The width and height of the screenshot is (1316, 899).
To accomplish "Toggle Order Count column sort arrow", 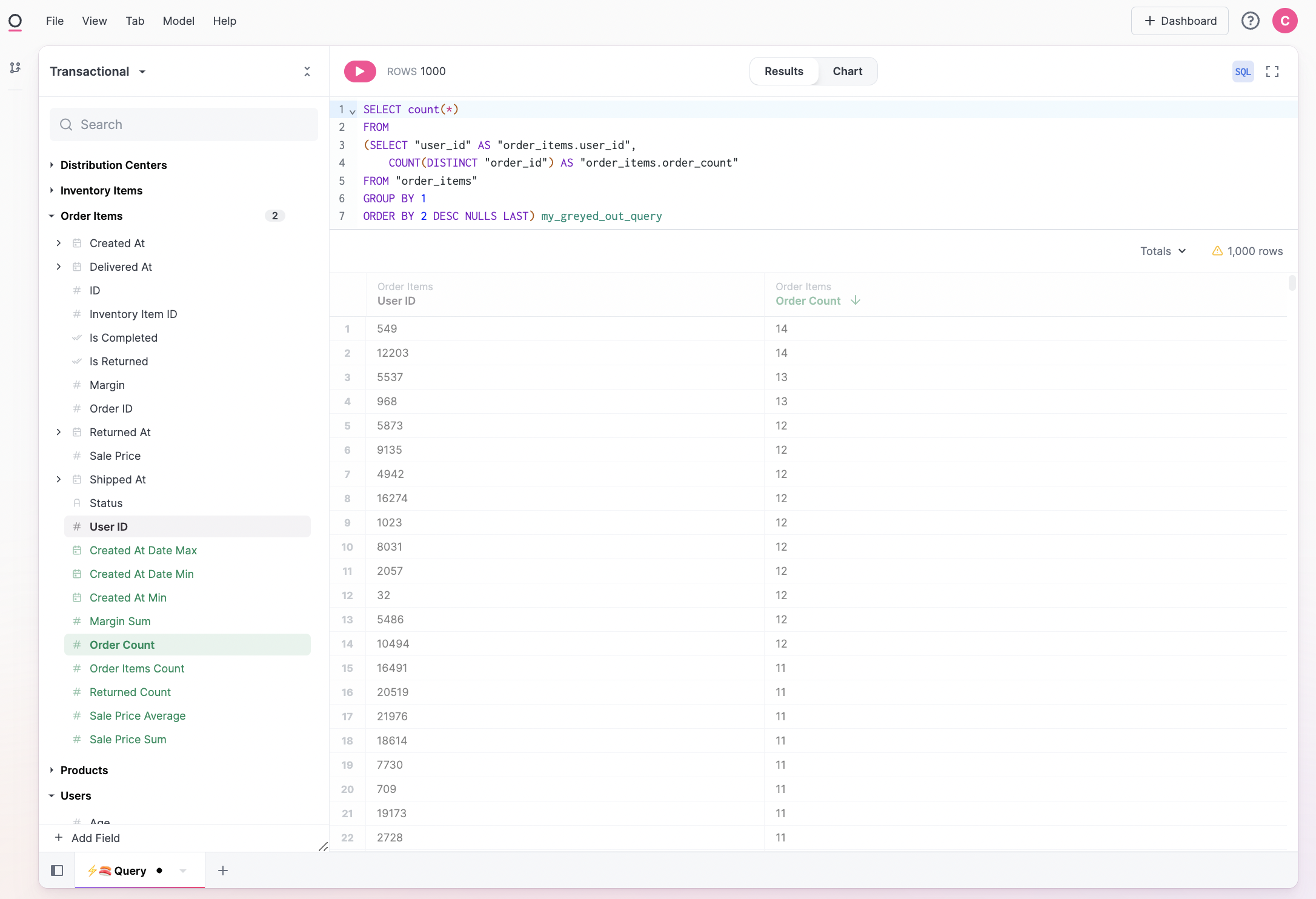I will 856,300.
